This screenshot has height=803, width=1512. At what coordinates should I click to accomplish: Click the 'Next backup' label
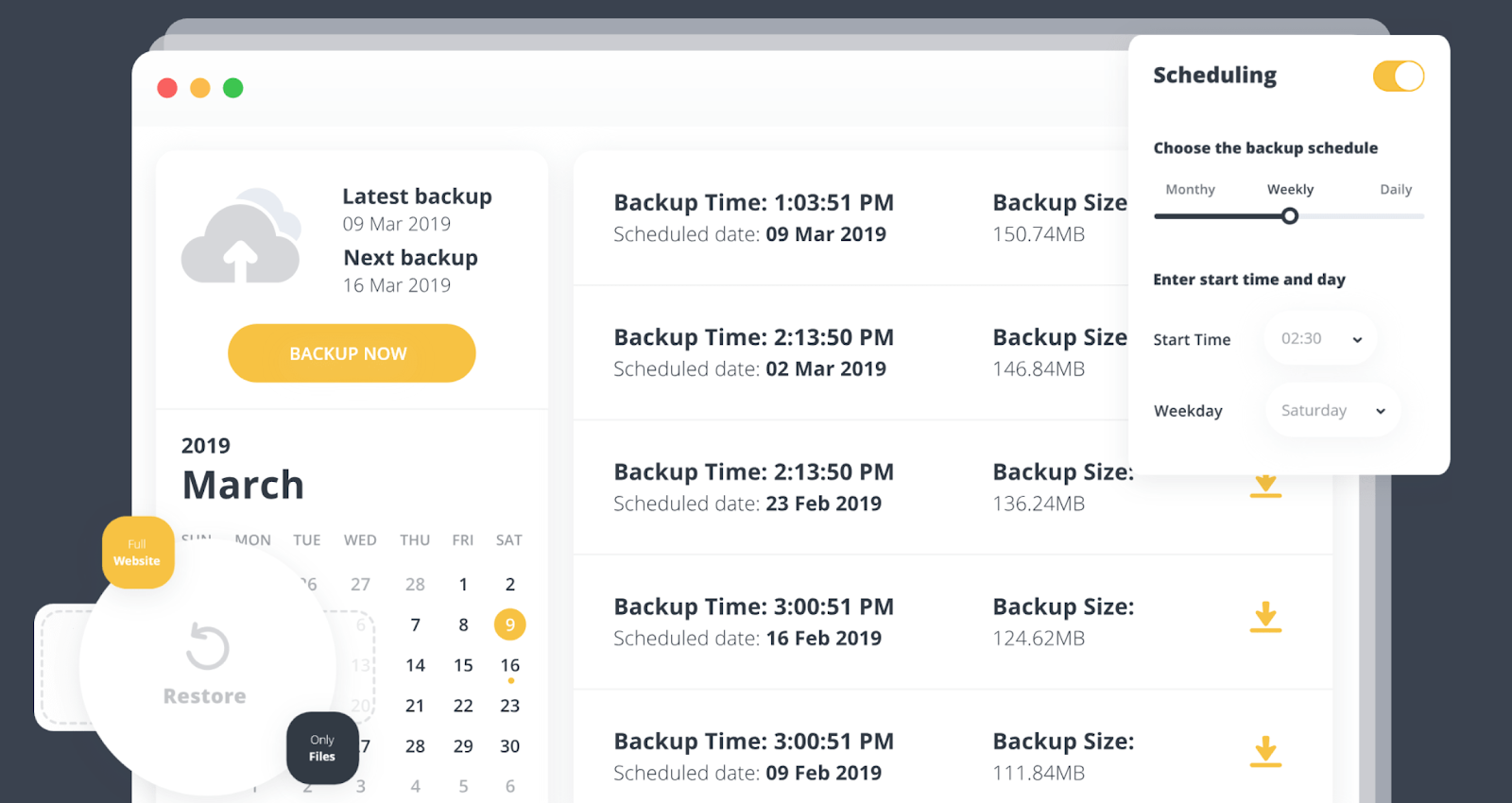(x=411, y=258)
